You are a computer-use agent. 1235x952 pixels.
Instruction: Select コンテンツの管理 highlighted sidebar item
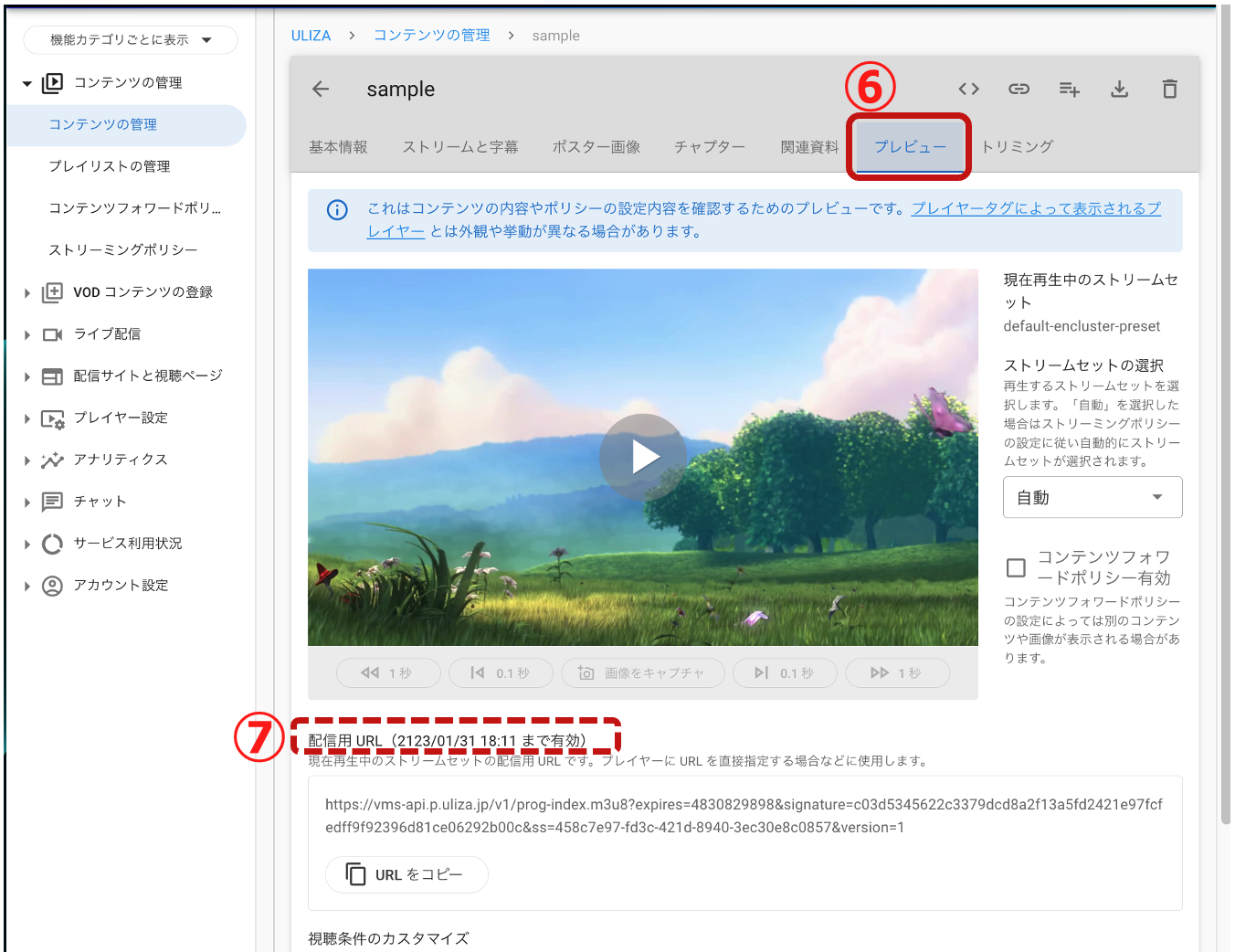click(126, 125)
